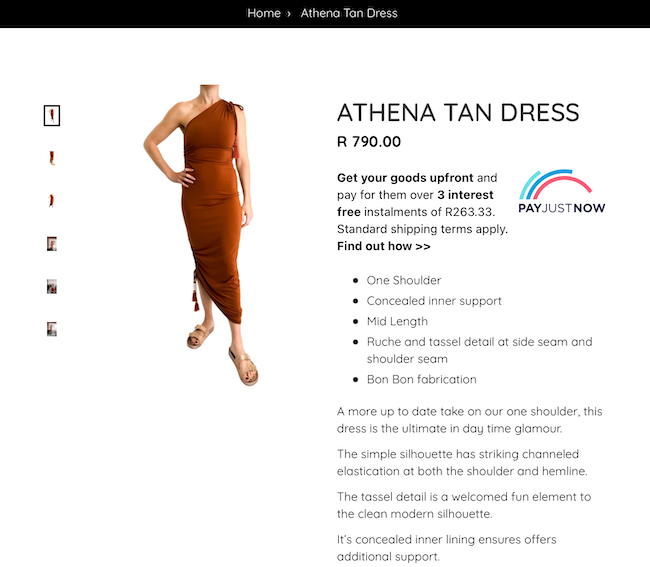Click the One Shoulder bullet item

404,281
